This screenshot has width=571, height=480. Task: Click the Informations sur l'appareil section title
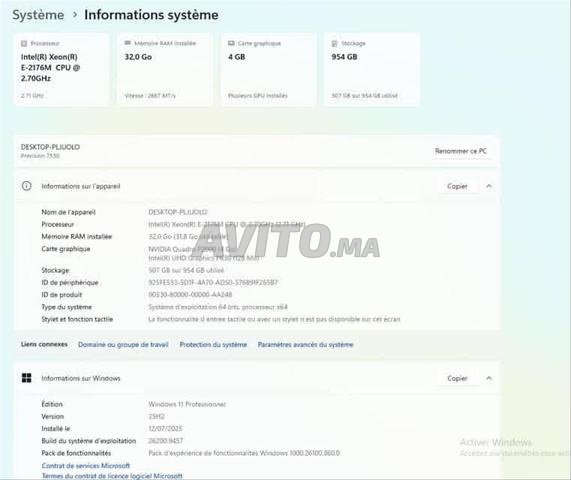(80, 186)
